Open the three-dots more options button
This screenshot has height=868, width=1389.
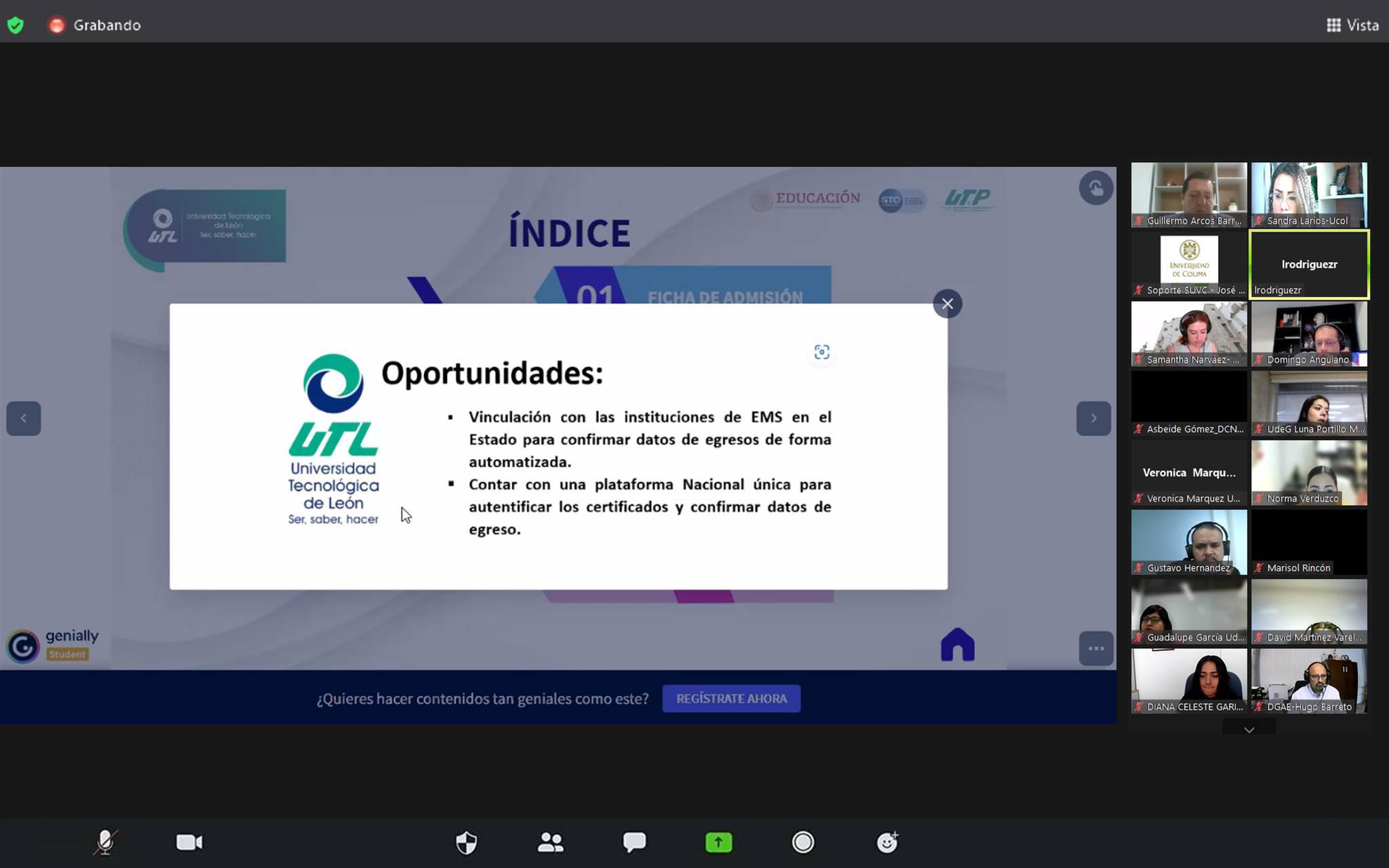pyautogui.click(x=1095, y=648)
